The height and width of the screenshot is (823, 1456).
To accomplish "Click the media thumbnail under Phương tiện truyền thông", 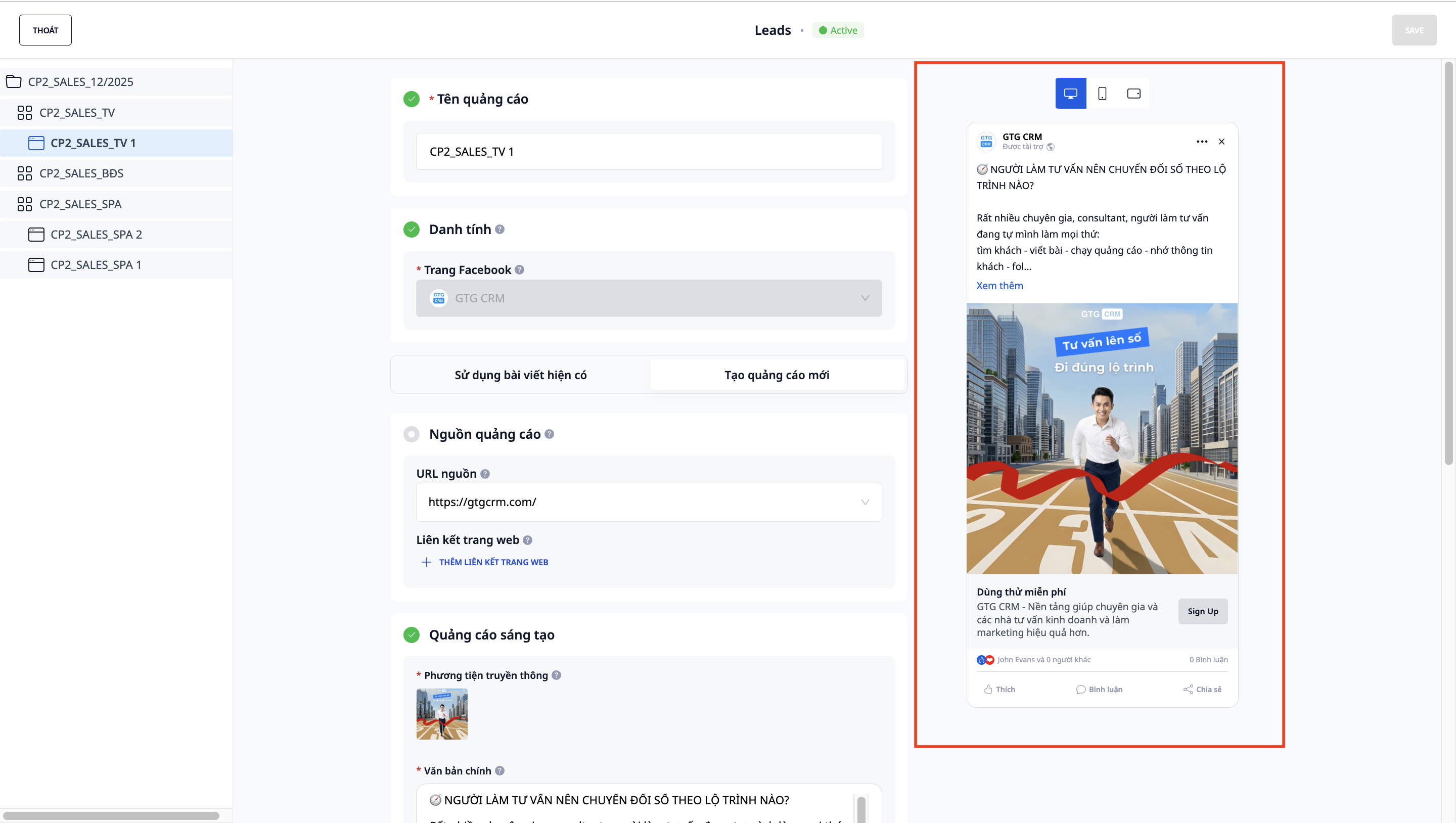I will (441, 713).
